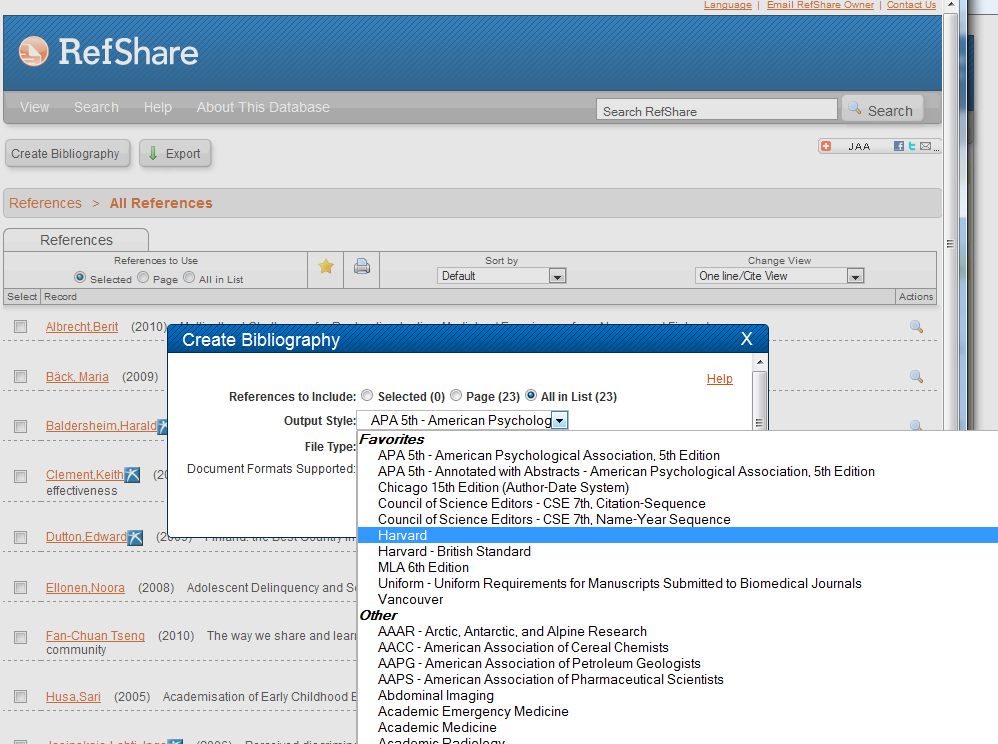998x744 pixels.
Task: Select 'AAAR - Arctic, Antarctic, and Alpine Research'
Action: click(512, 631)
